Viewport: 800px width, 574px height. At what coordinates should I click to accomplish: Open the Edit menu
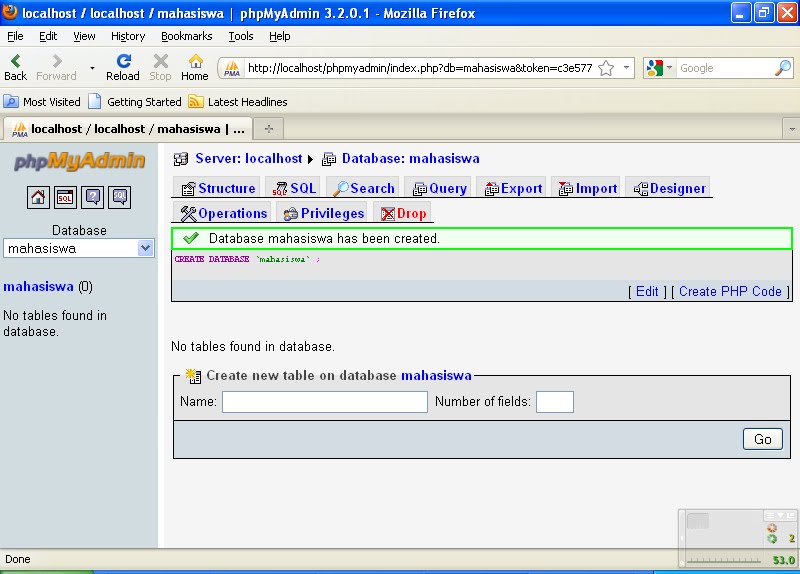pos(48,36)
